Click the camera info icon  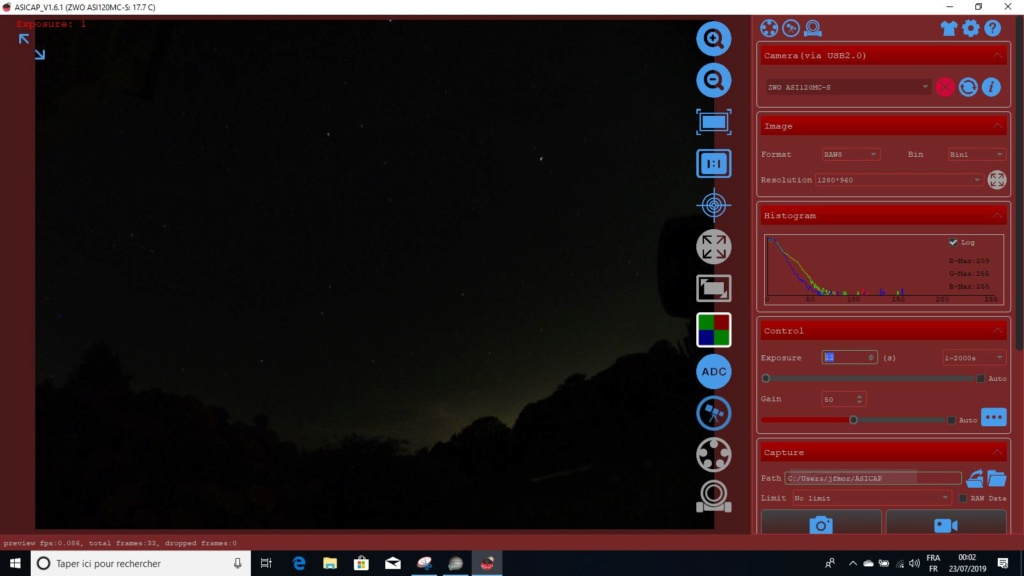(x=991, y=87)
